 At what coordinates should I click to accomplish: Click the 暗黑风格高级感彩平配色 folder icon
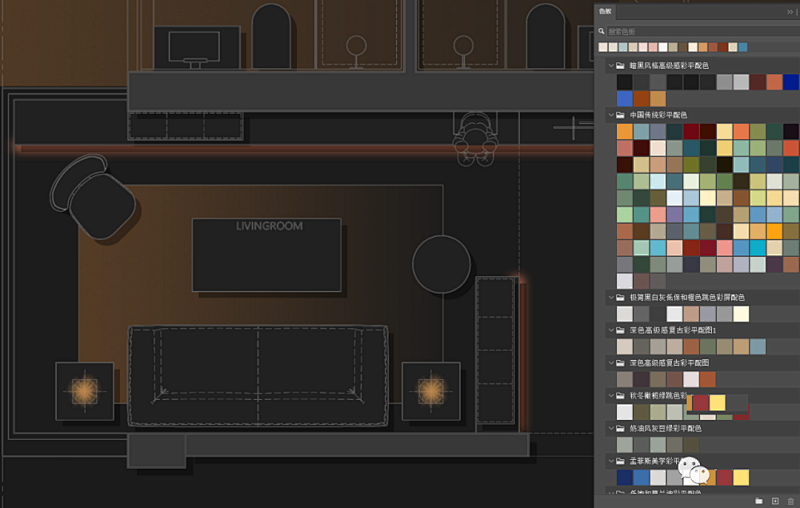click(x=621, y=65)
